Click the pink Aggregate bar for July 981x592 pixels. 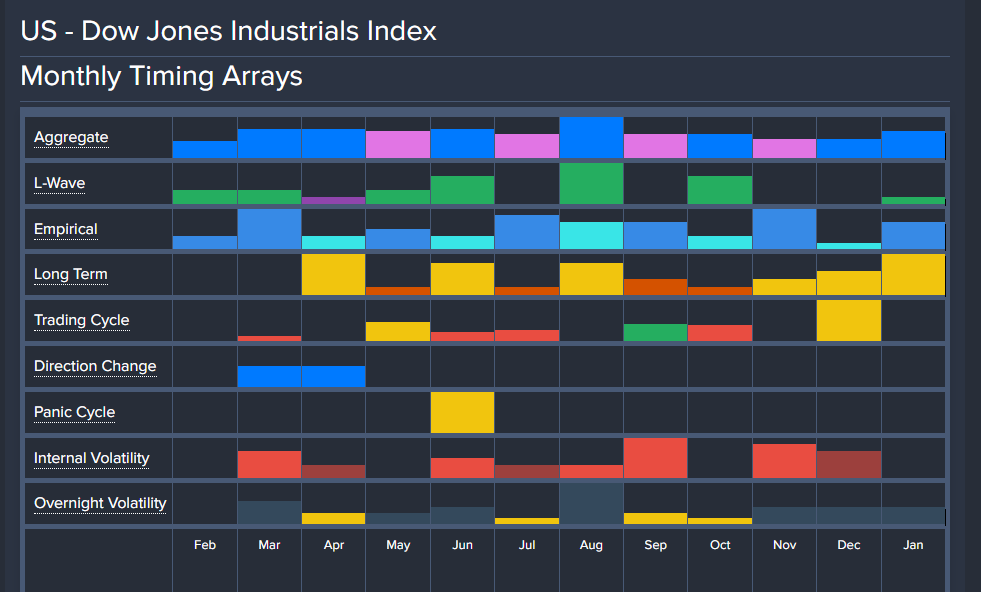coord(527,146)
